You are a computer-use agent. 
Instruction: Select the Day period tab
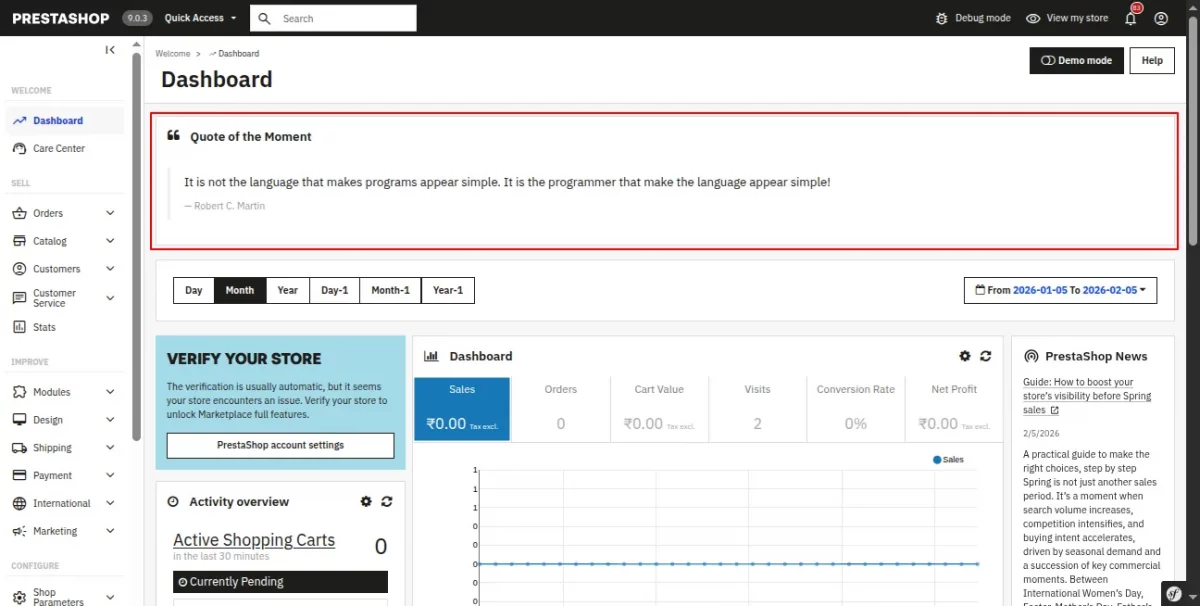(194, 290)
